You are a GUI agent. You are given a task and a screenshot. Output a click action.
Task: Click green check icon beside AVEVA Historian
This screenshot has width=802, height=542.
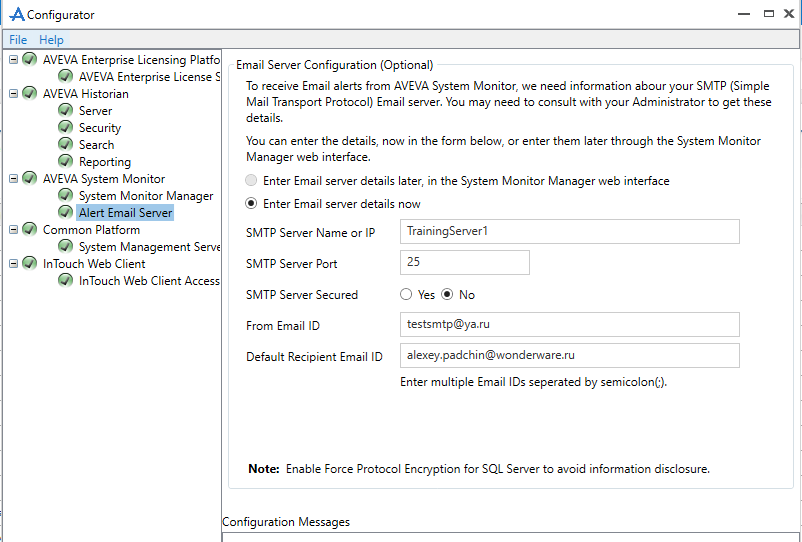30,93
